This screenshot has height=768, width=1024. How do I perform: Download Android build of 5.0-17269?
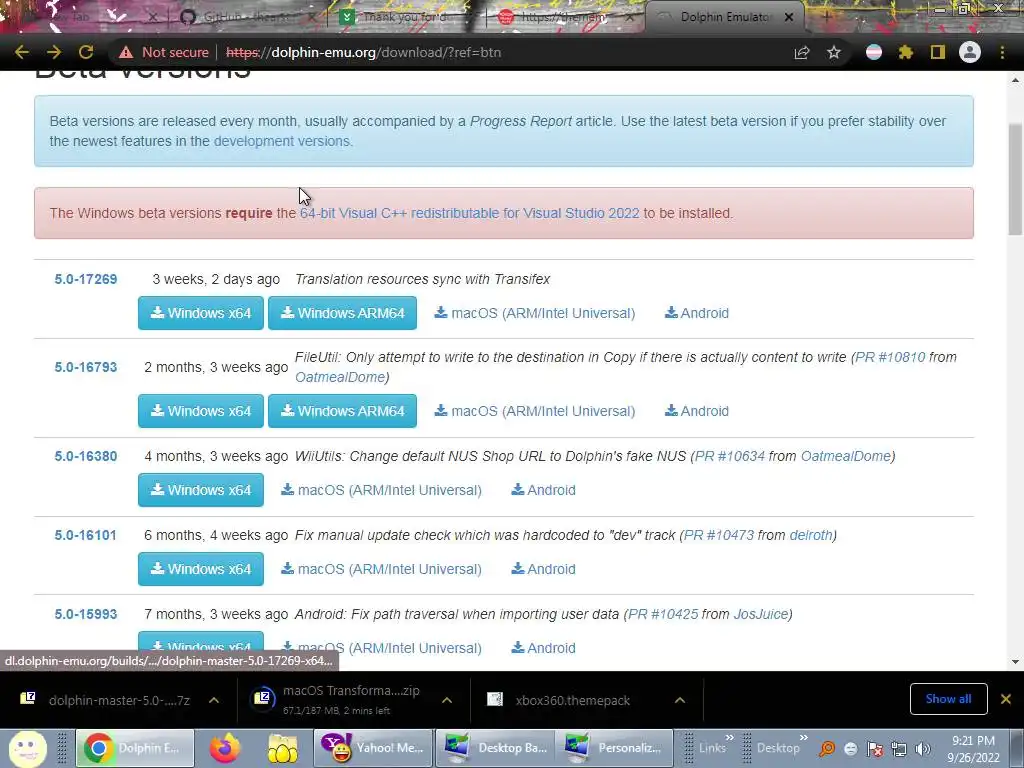[x=697, y=313]
